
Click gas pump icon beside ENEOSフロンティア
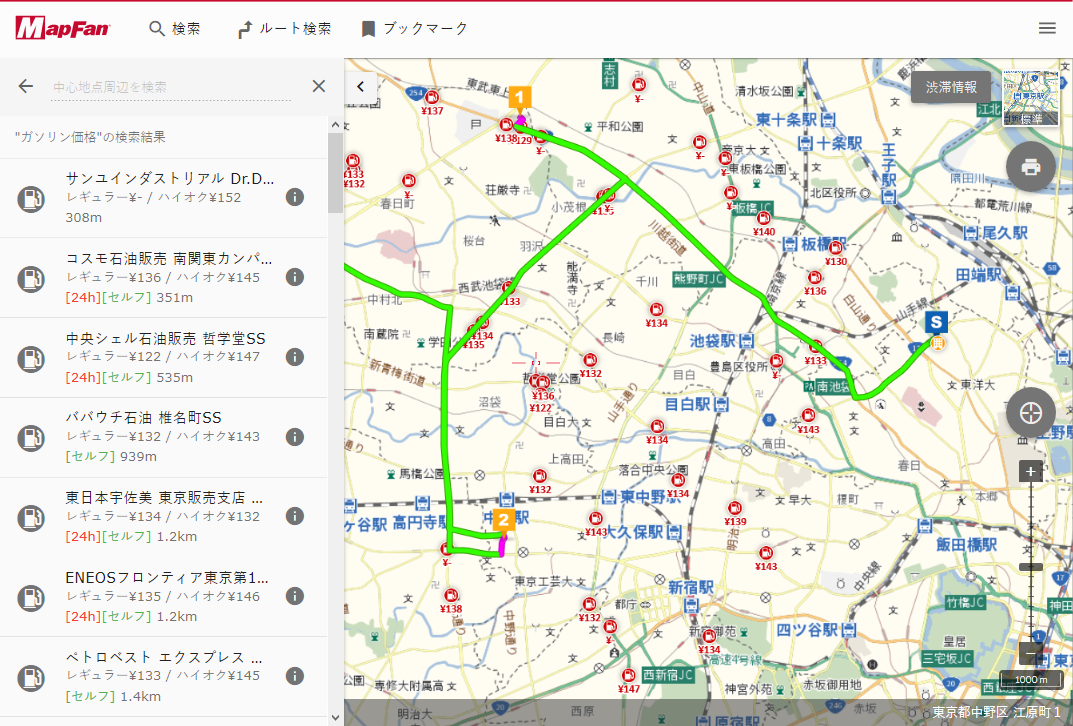(31, 598)
